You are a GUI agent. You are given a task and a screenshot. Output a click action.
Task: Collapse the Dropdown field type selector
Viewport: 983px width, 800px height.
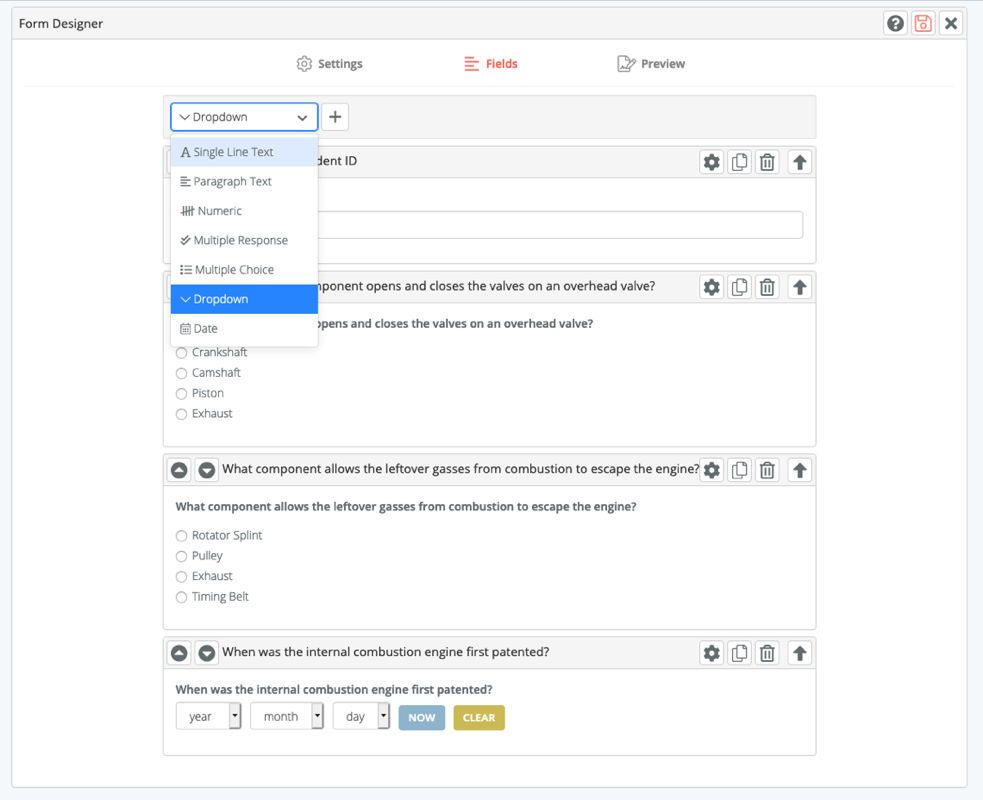click(244, 117)
